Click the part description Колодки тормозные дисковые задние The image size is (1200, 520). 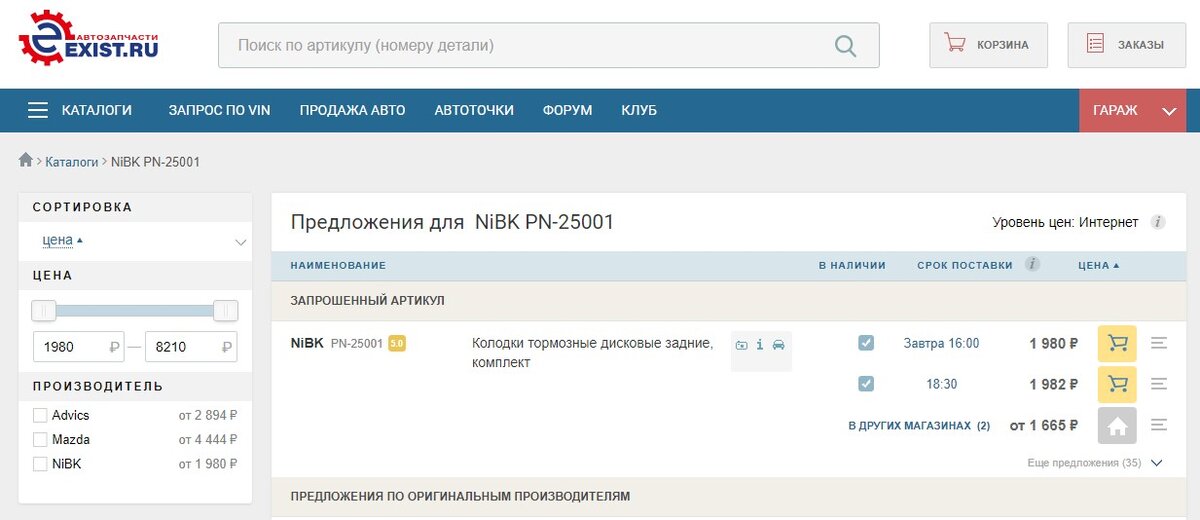(x=592, y=353)
